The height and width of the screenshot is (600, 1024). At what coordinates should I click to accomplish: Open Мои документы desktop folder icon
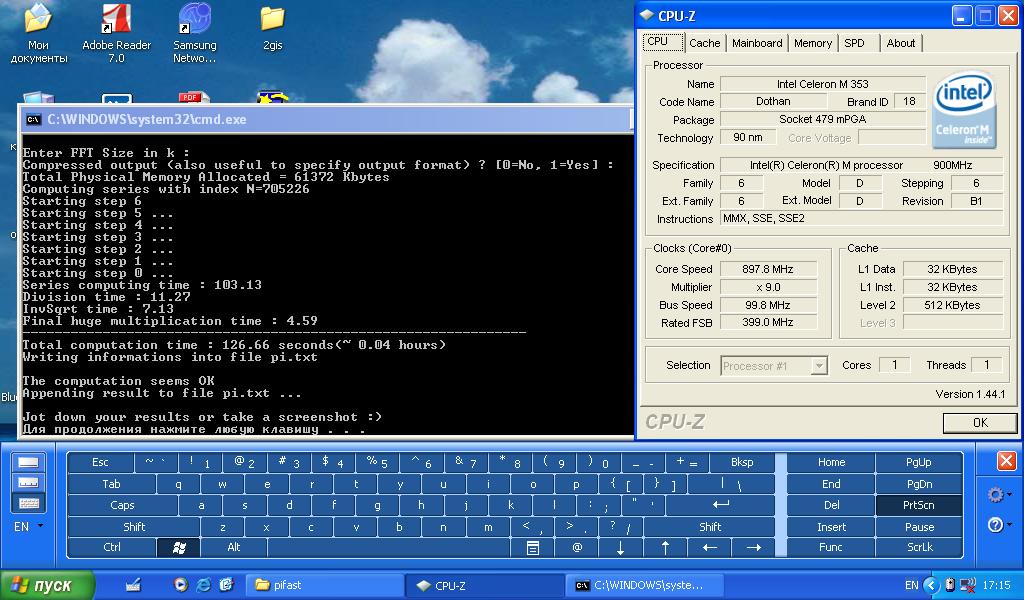coord(38,33)
